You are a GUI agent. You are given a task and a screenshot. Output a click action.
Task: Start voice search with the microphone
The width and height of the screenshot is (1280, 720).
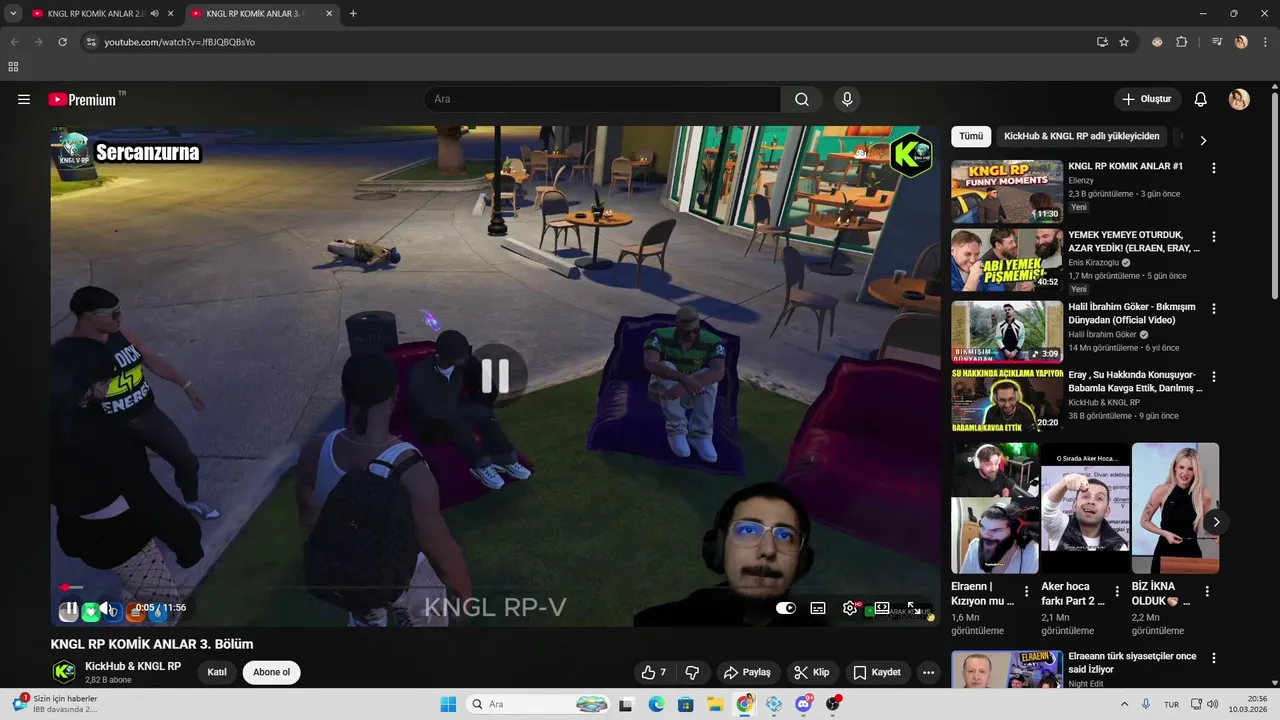(847, 99)
